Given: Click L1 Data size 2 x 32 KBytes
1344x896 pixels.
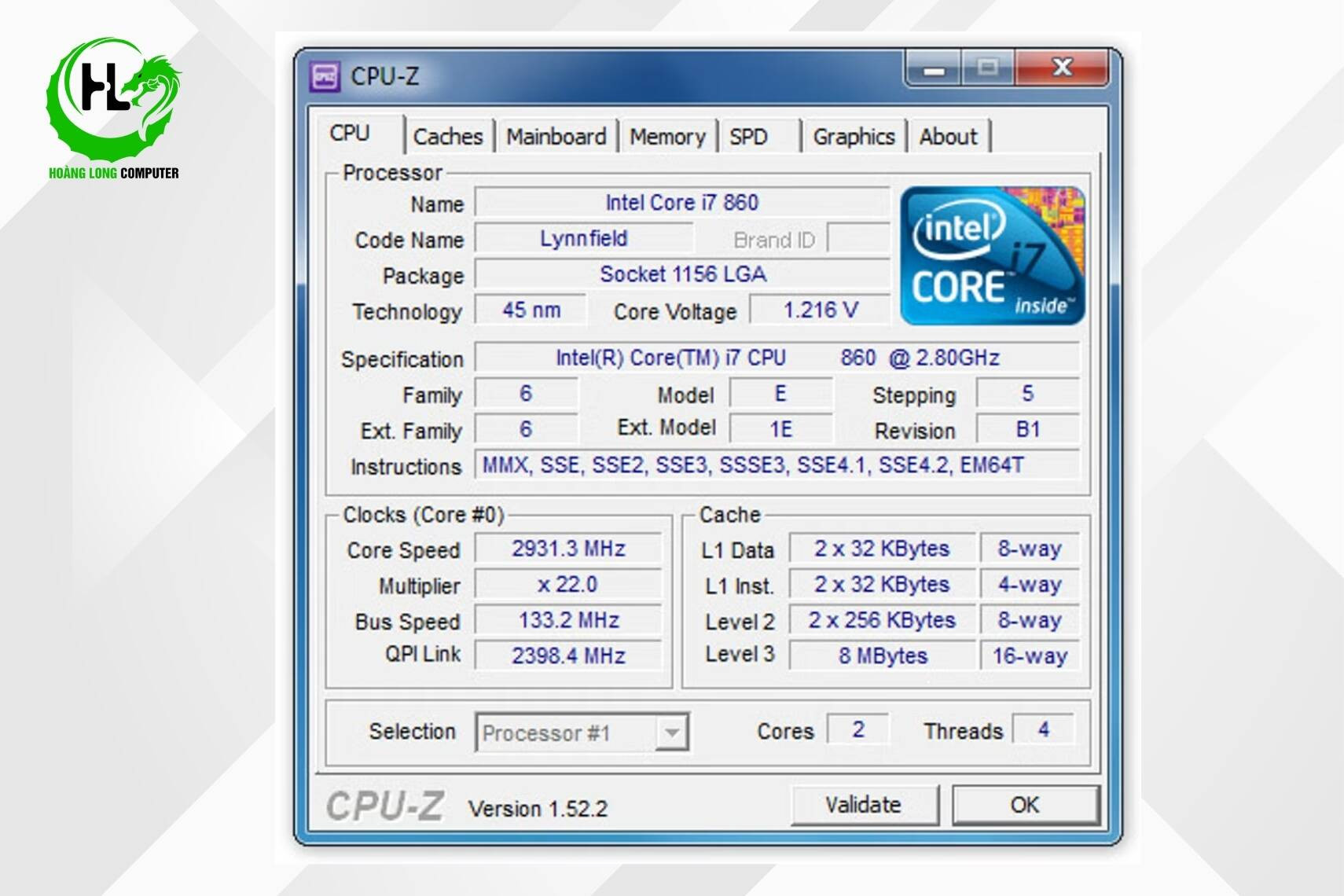Looking at the screenshot, I should 882,549.
